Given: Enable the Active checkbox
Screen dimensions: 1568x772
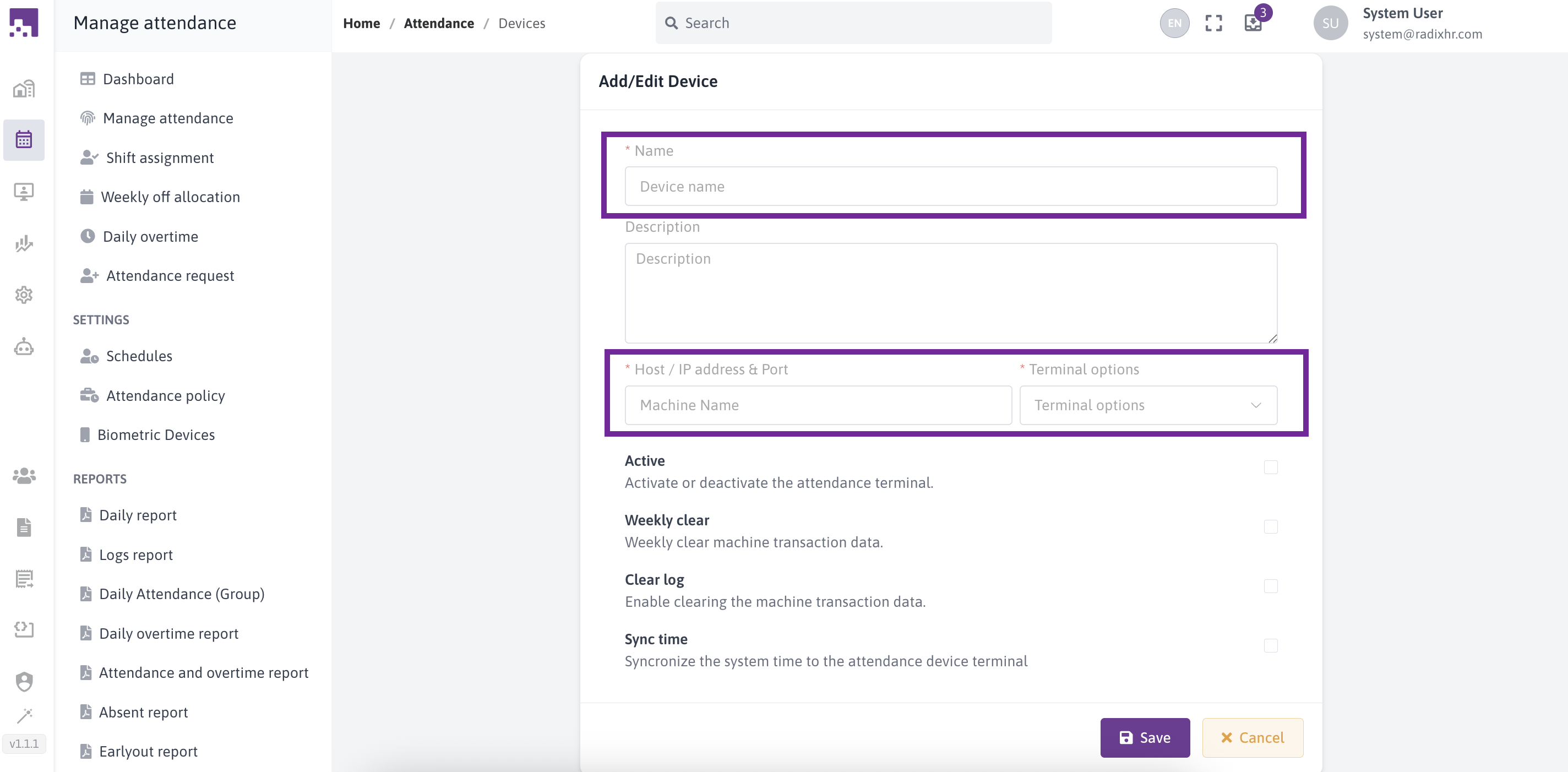Looking at the screenshot, I should click(1270, 467).
